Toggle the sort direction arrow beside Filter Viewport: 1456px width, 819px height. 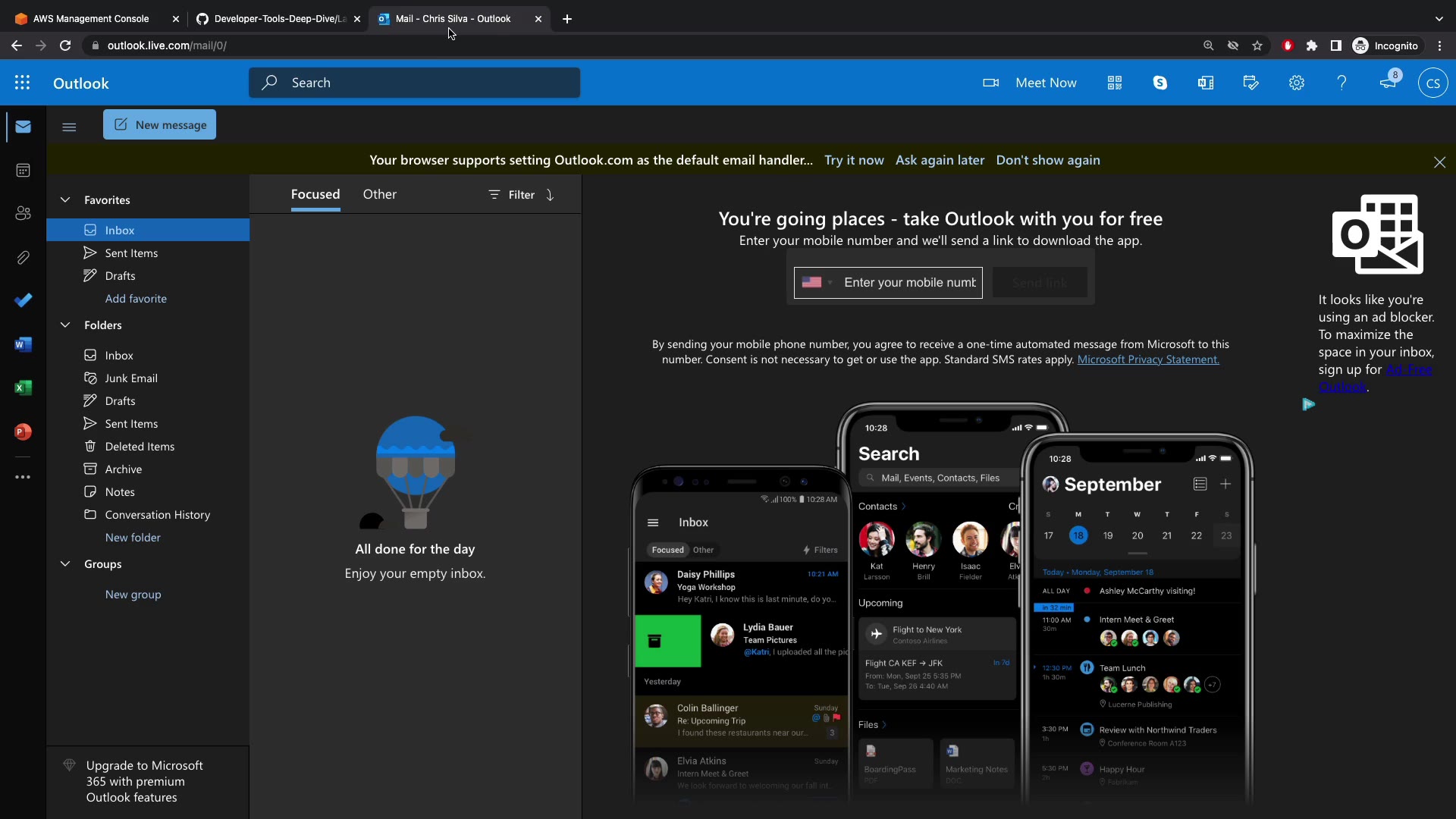pos(550,195)
